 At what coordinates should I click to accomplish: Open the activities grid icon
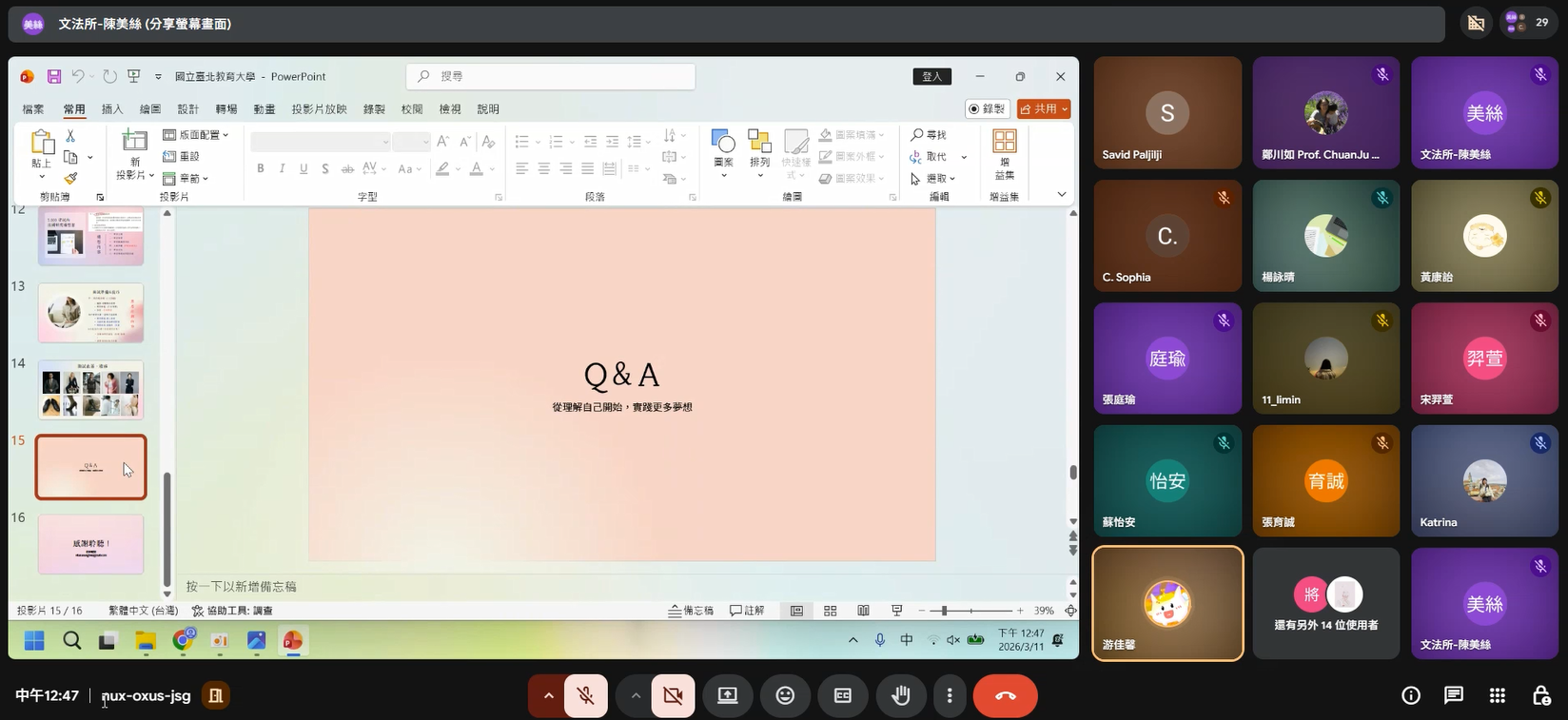point(1497,695)
